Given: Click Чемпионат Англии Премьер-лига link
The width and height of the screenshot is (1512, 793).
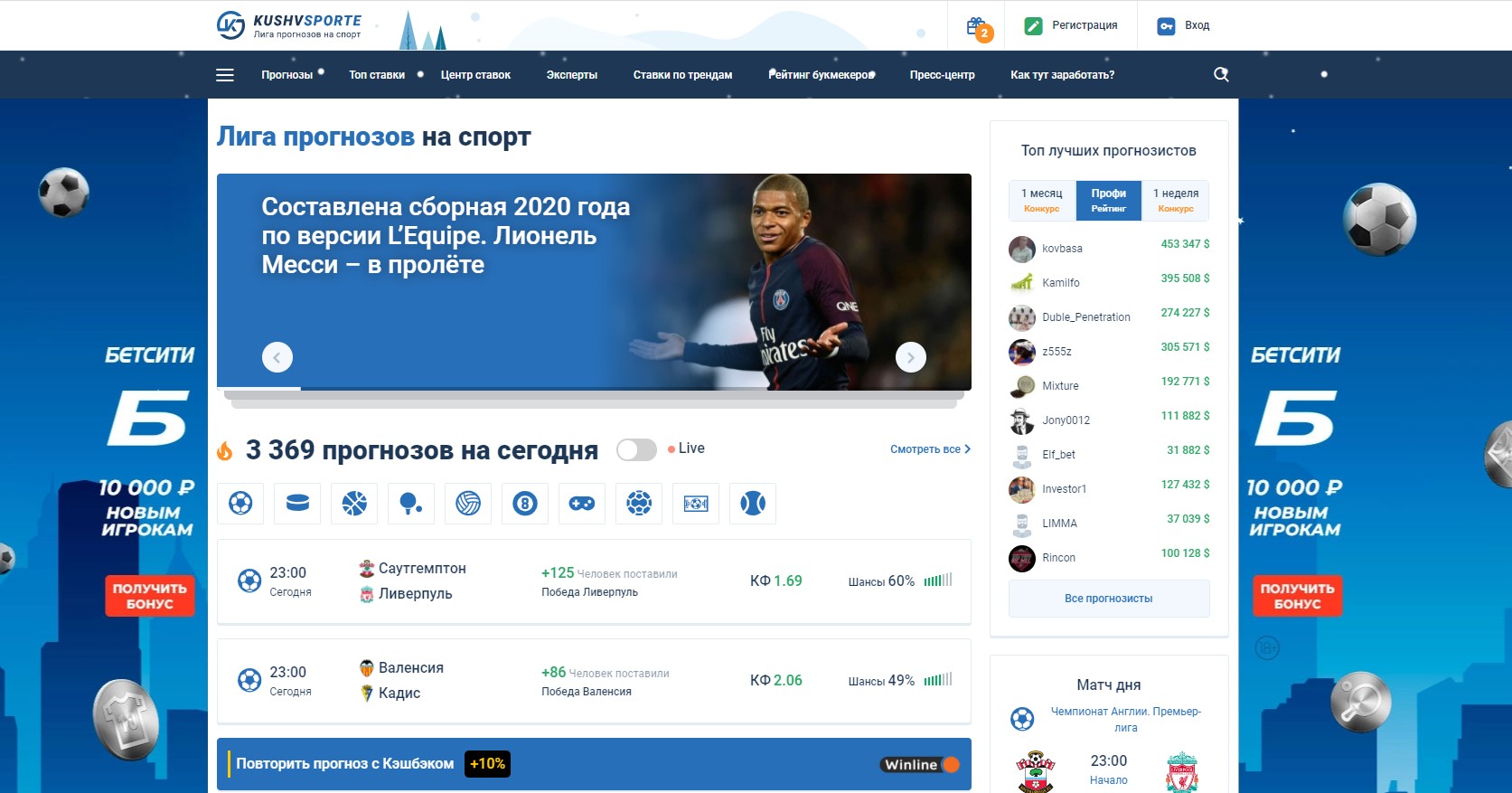Looking at the screenshot, I should tap(1126, 720).
